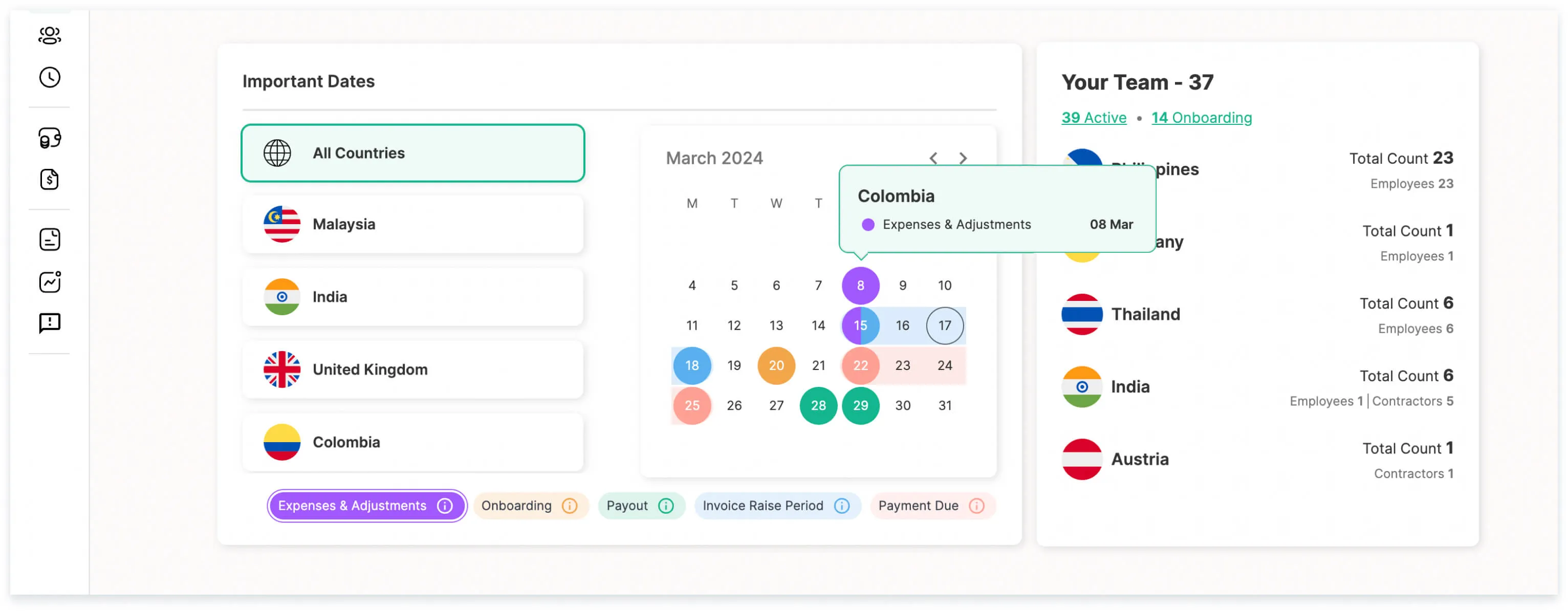The height and width of the screenshot is (611, 1568).
Task: Open the 14 Onboarding link
Action: tap(1202, 118)
